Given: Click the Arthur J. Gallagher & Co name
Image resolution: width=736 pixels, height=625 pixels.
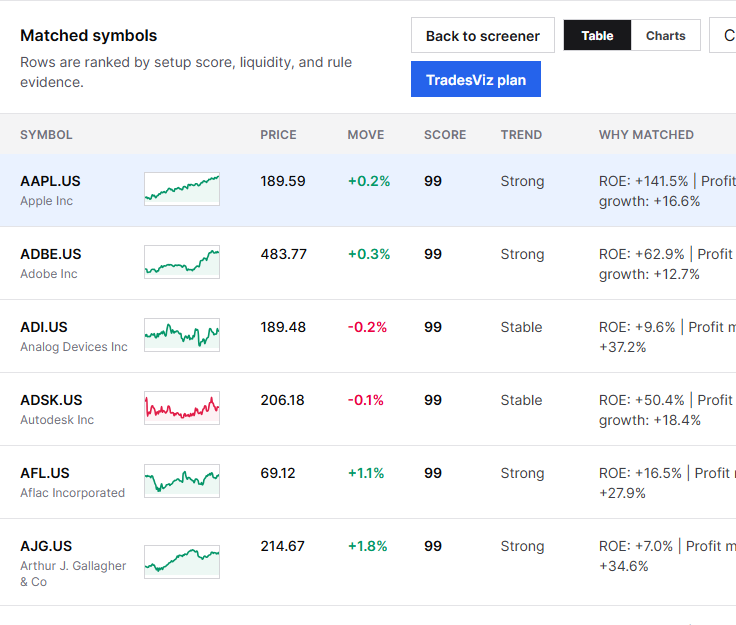Looking at the screenshot, I should point(73,573).
